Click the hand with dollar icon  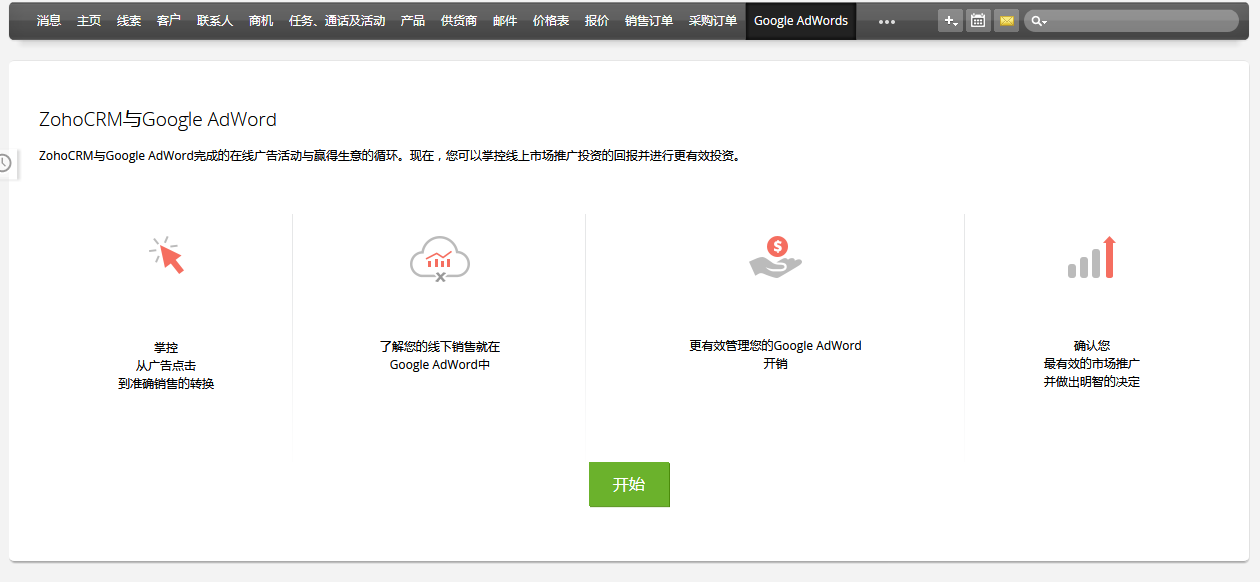776,256
